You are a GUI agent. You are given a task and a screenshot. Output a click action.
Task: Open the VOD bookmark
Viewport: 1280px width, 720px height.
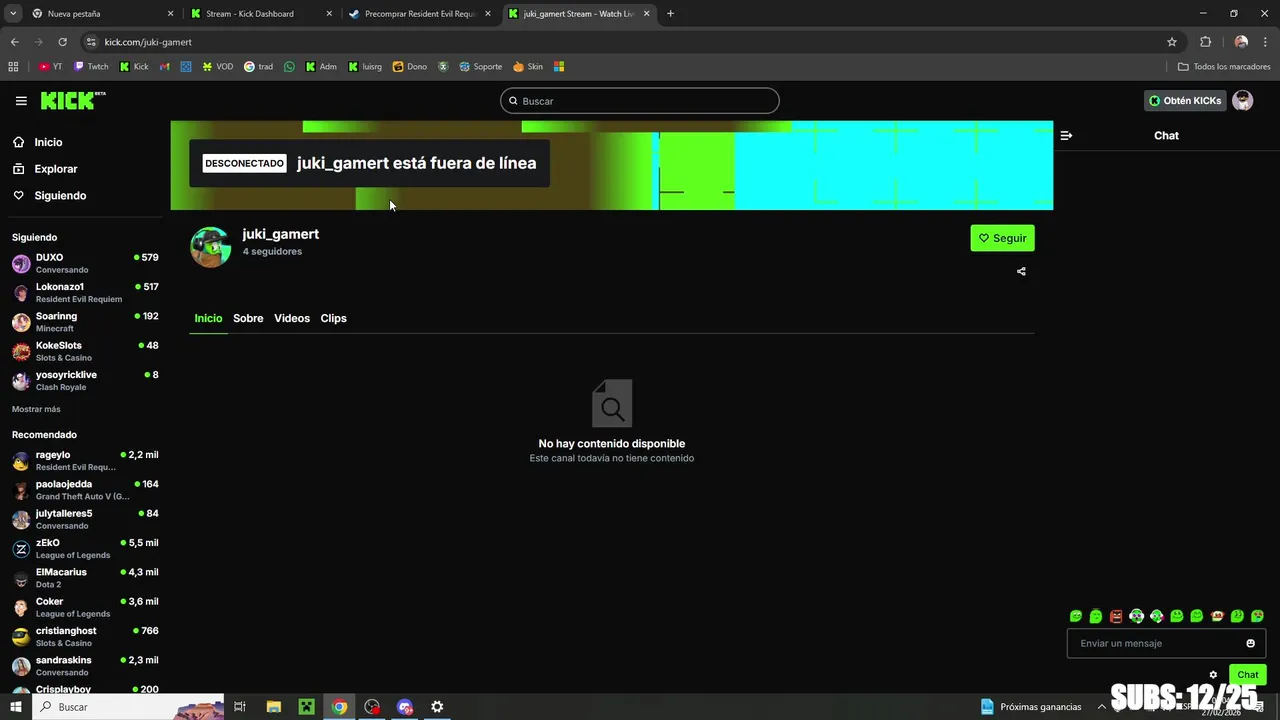[x=217, y=67]
